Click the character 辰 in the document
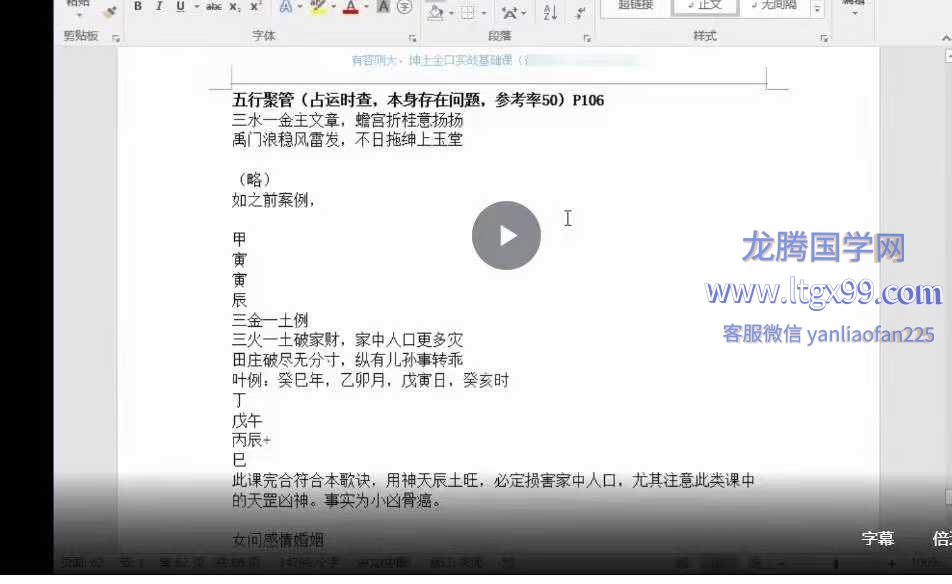Viewport: 952px width, 584px height. click(x=239, y=300)
